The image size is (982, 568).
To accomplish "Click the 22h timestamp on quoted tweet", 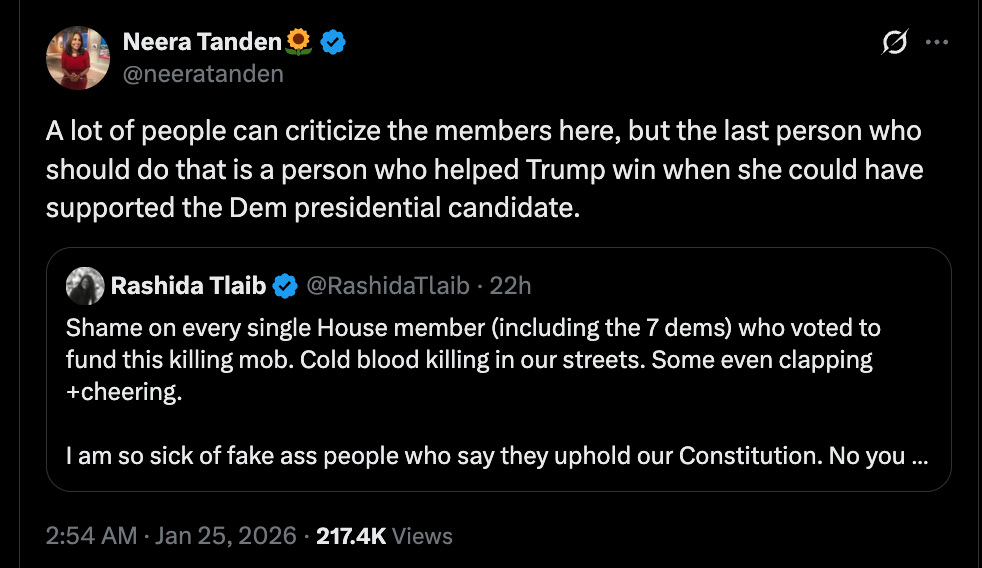I will click(511, 286).
